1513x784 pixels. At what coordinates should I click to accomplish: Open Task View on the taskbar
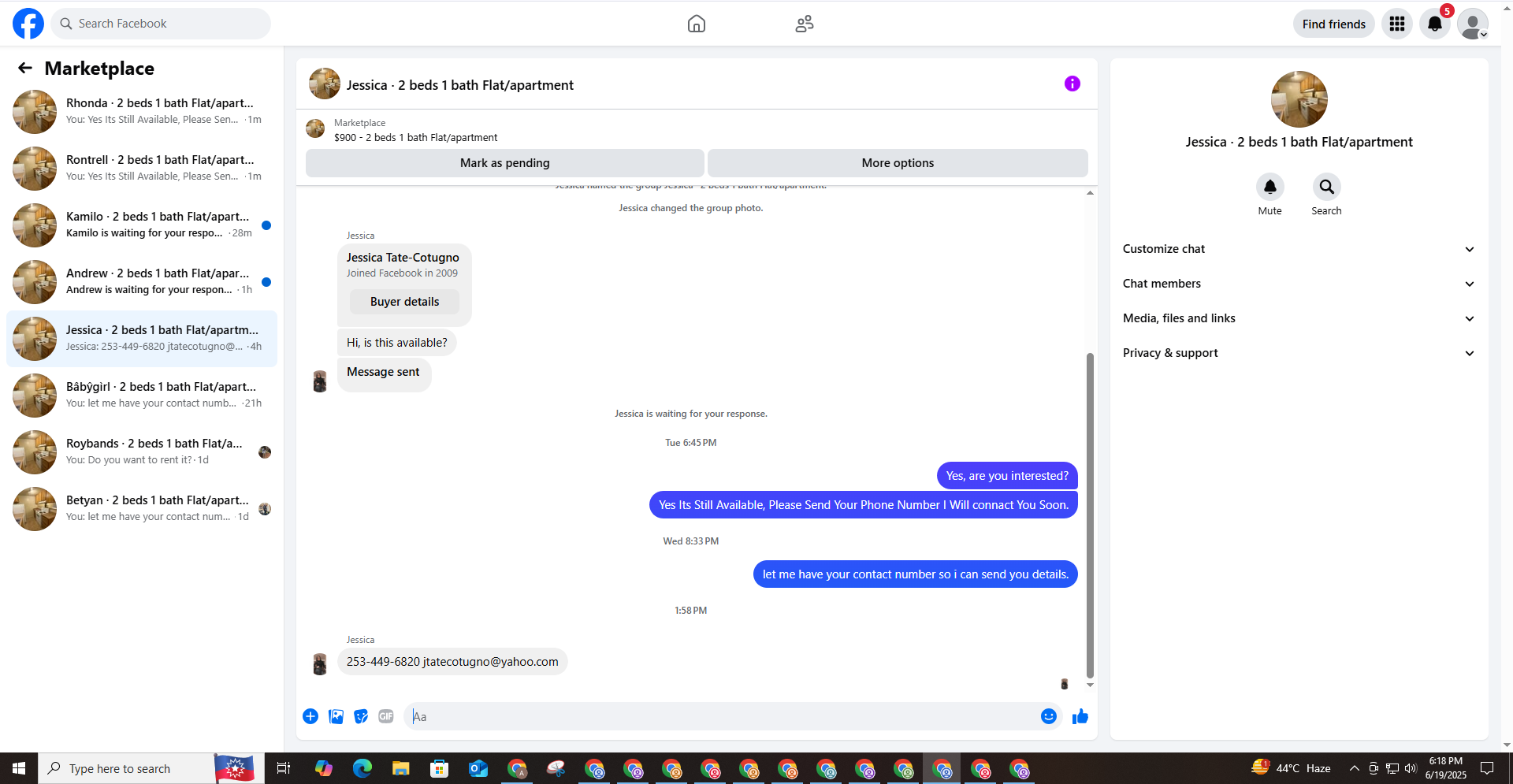tap(284, 768)
